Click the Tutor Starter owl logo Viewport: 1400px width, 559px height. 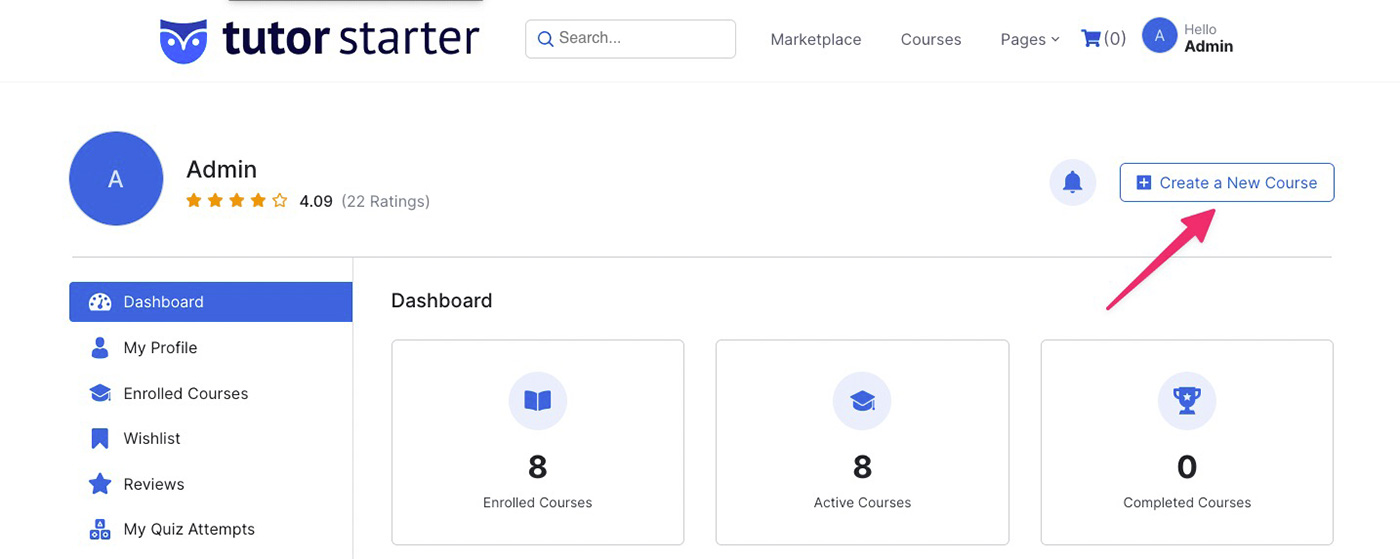coord(184,40)
